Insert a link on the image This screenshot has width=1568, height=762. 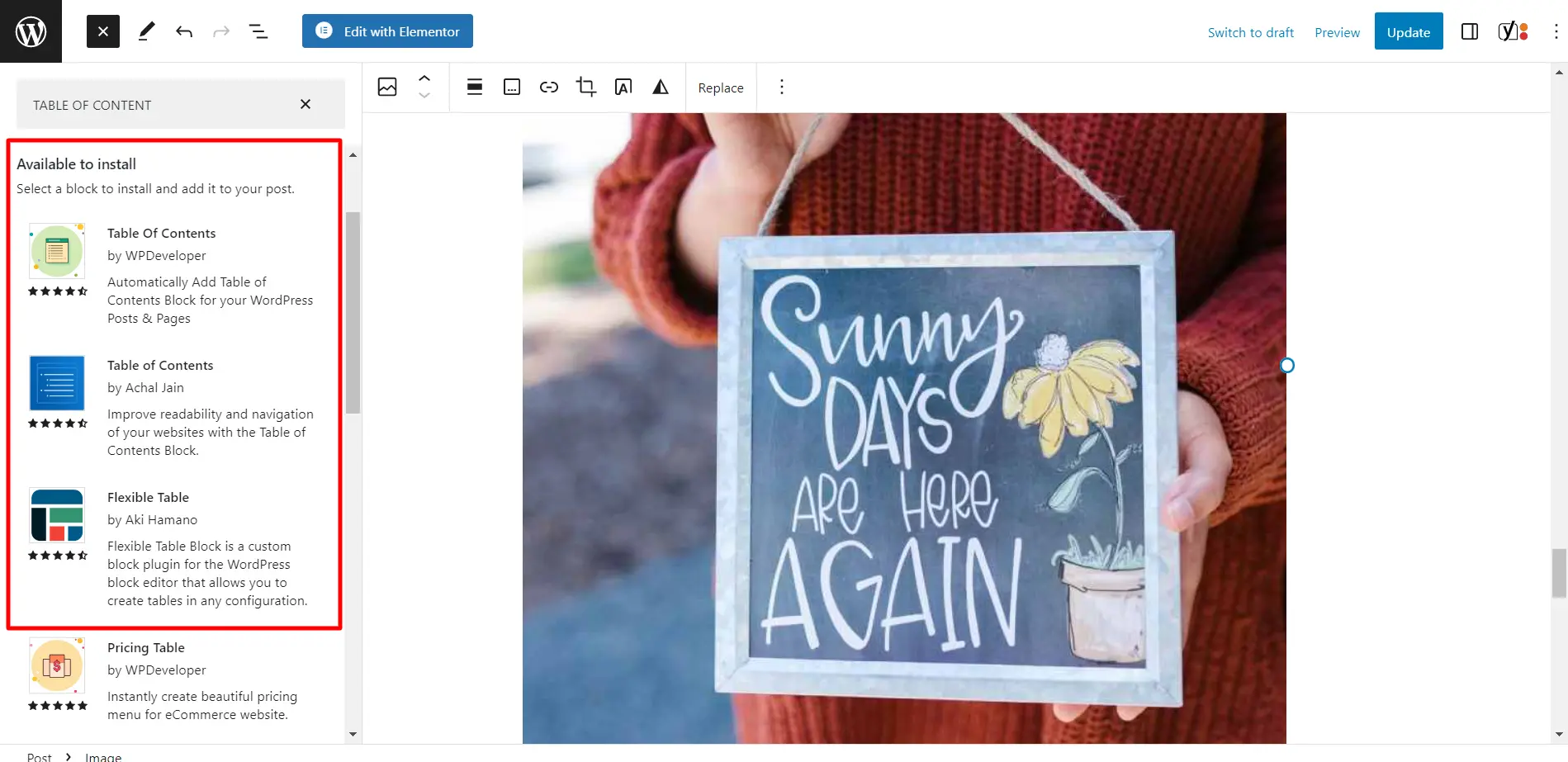click(x=549, y=87)
